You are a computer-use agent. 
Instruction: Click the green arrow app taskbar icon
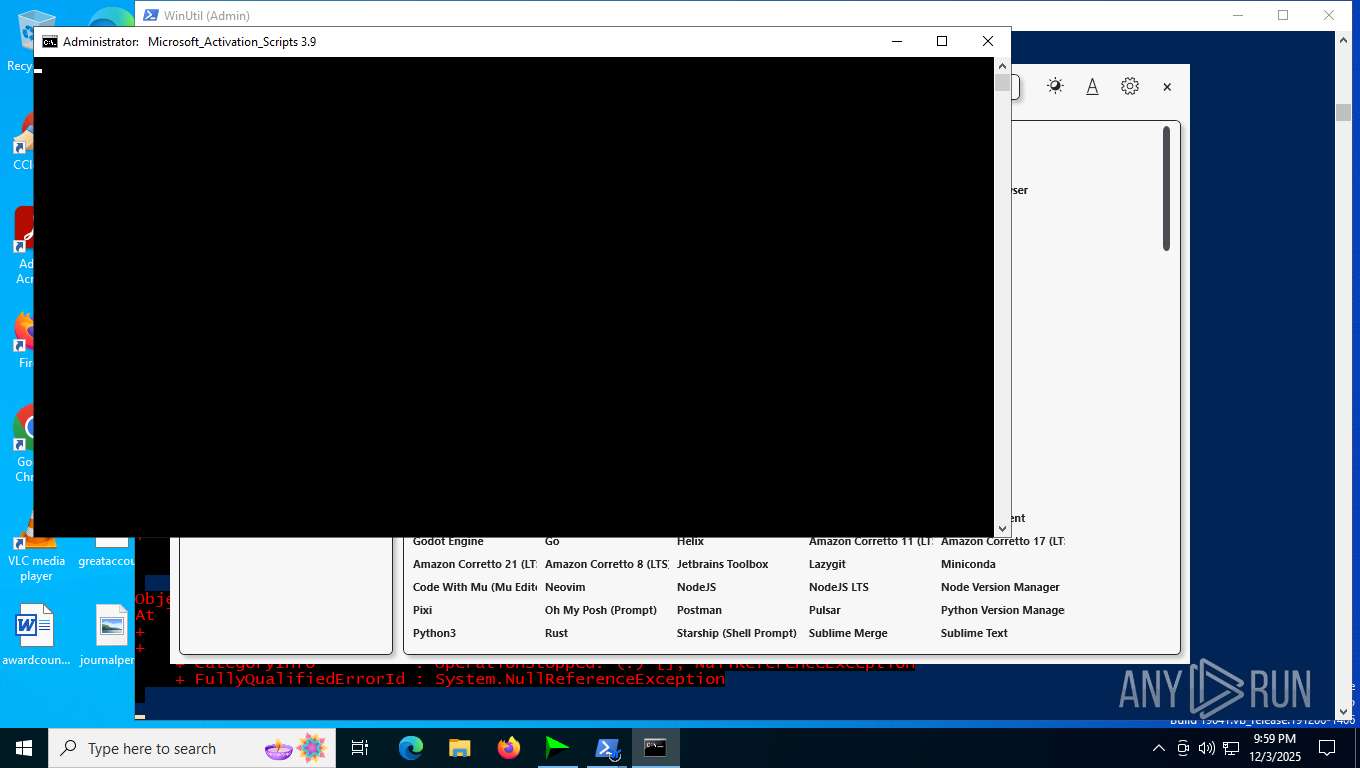(x=557, y=748)
